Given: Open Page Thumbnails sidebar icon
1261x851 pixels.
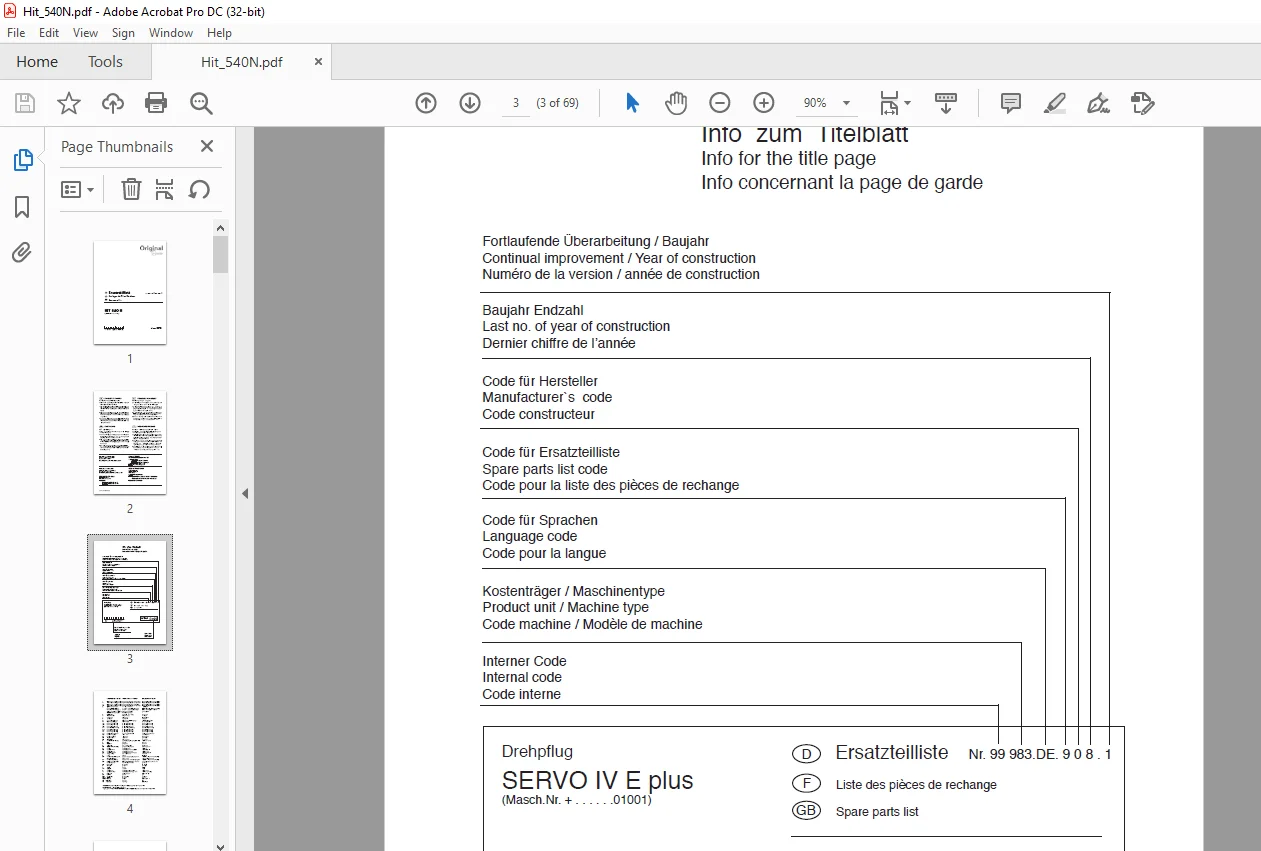Looking at the screenshot, I should click(22, 160).
